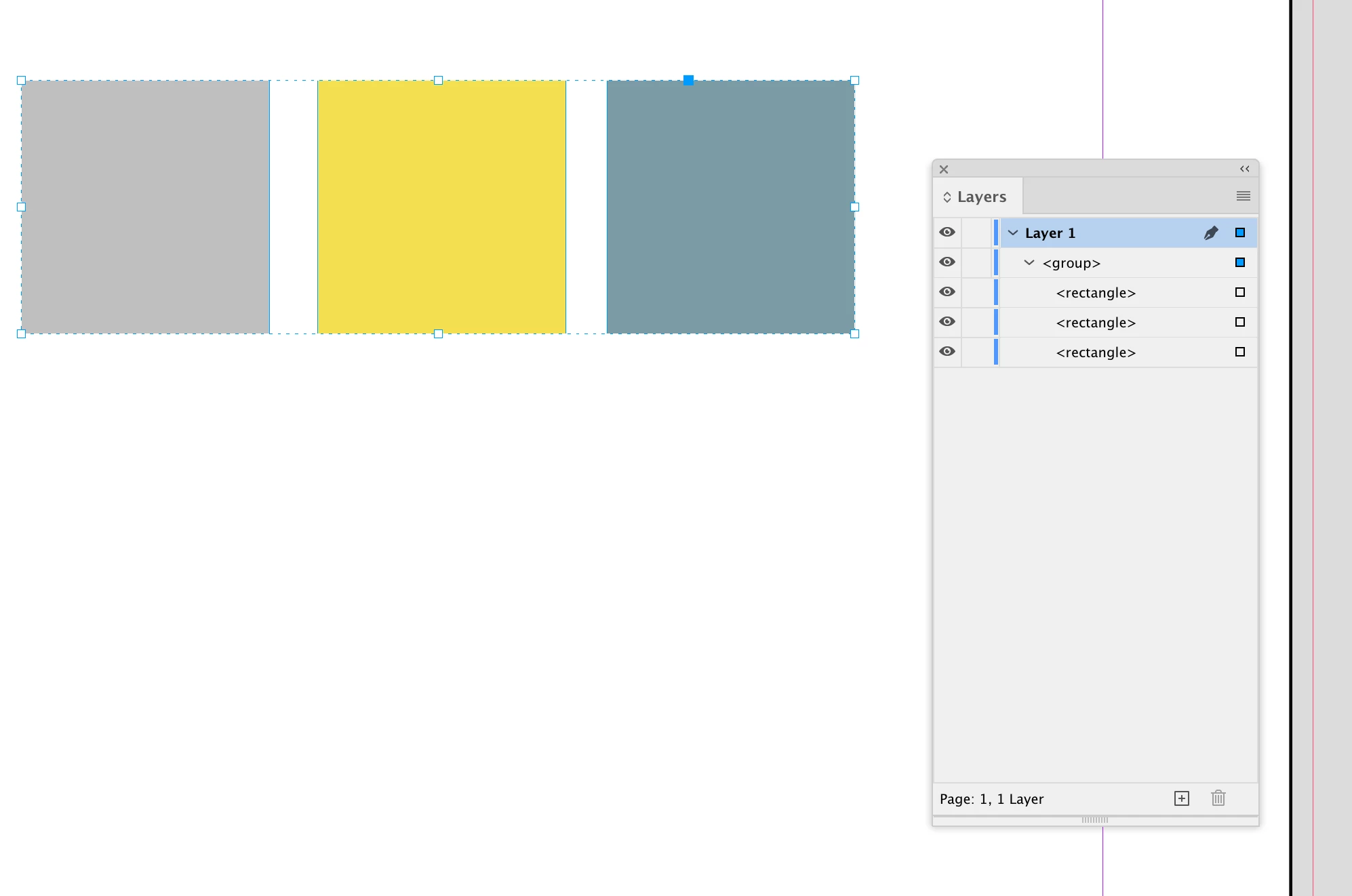This screenshot has height=896, width=1352.
Task: Click the pen icon on Layer 1
Action: 1211,233
